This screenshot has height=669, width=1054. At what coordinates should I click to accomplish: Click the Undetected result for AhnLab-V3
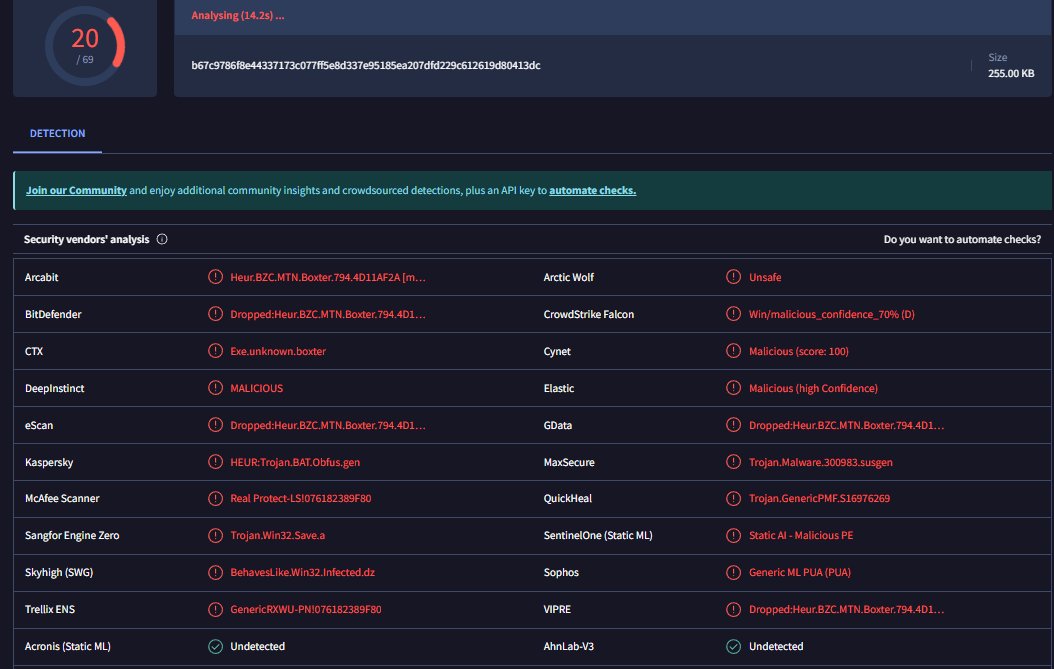coord(776,646)
